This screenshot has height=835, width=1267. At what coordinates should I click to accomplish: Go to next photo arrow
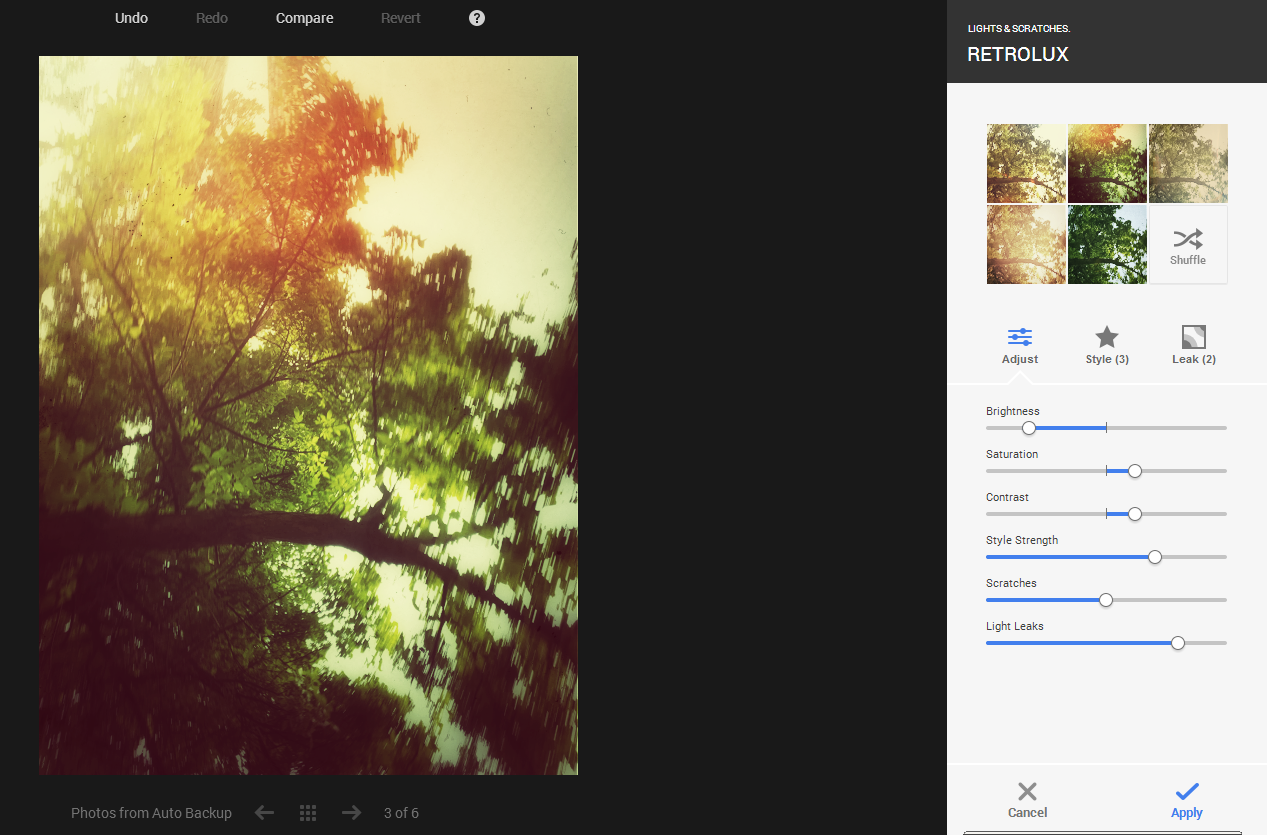click(x=351, y=813)
